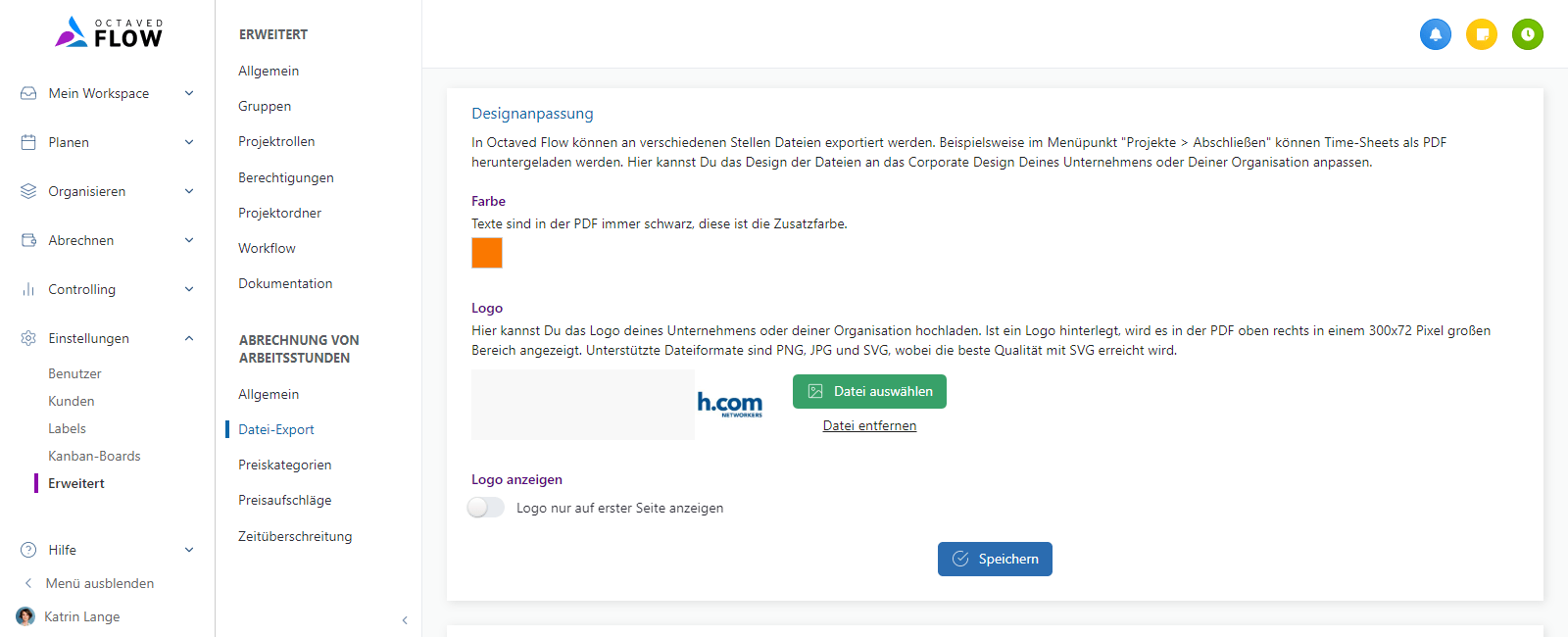Click the Einstellungen gear icon
This screenshot has height=637, width=1568.
[28, 338]
